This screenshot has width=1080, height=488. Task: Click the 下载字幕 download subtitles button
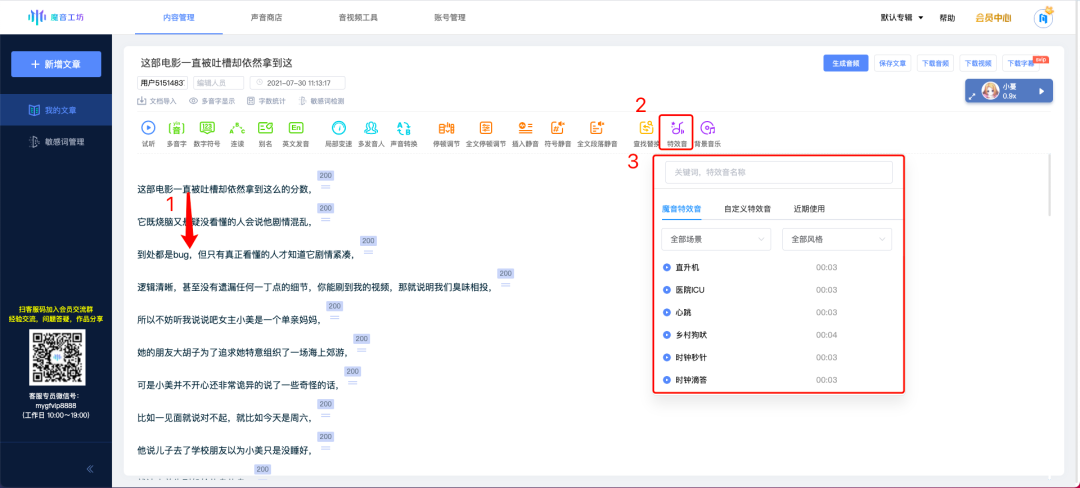[1021, 63]
